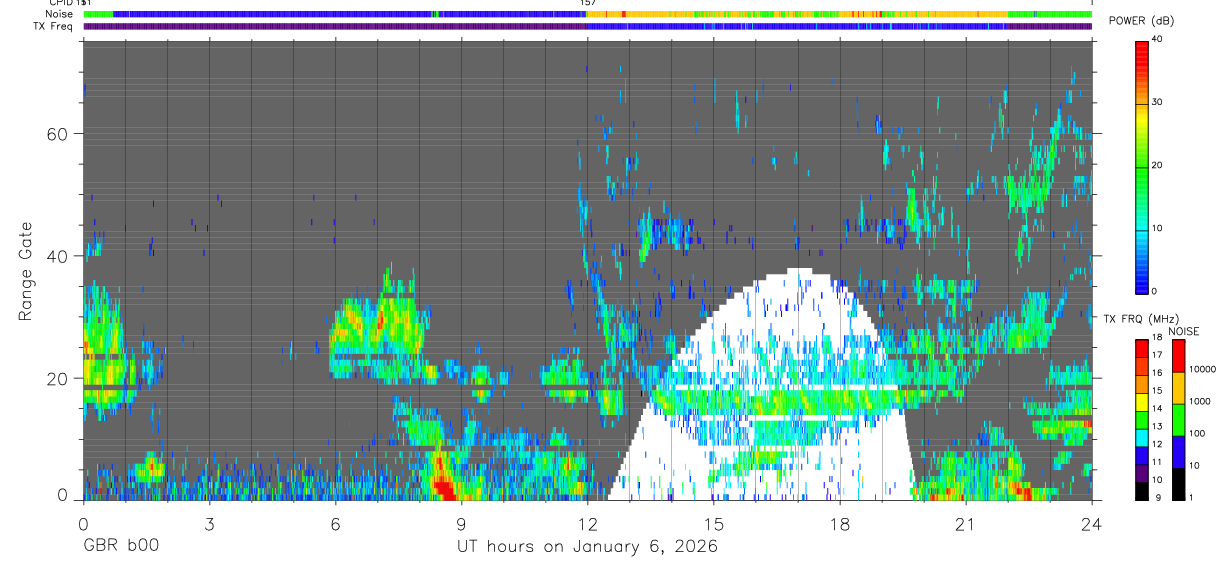The width and height of the screenshot is (1228, 567).
Task: Click the '9' tick on UT hours axis
Action: (x=461, y=523)
